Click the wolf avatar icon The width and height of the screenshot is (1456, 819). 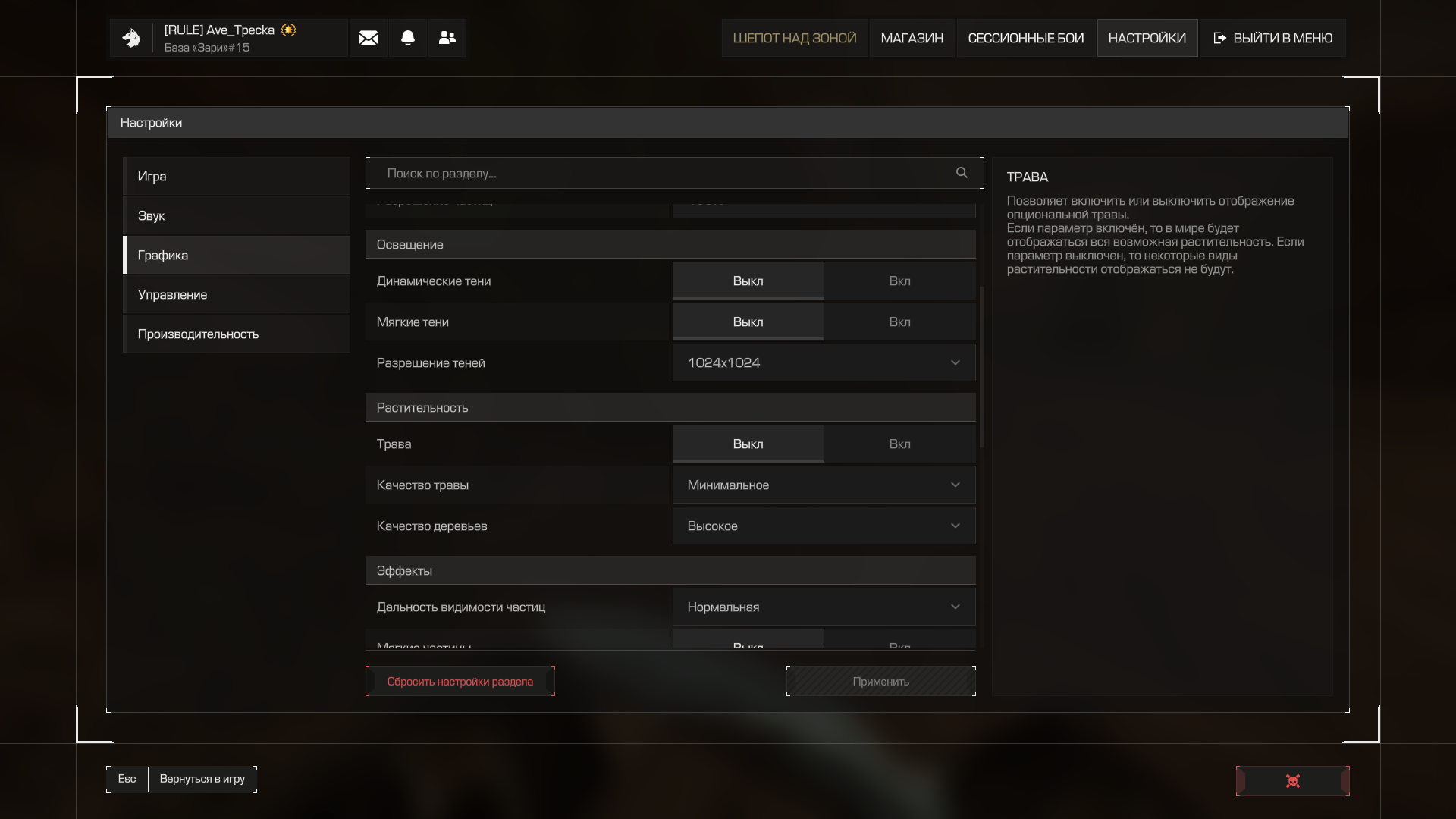(x=131, y=38)
